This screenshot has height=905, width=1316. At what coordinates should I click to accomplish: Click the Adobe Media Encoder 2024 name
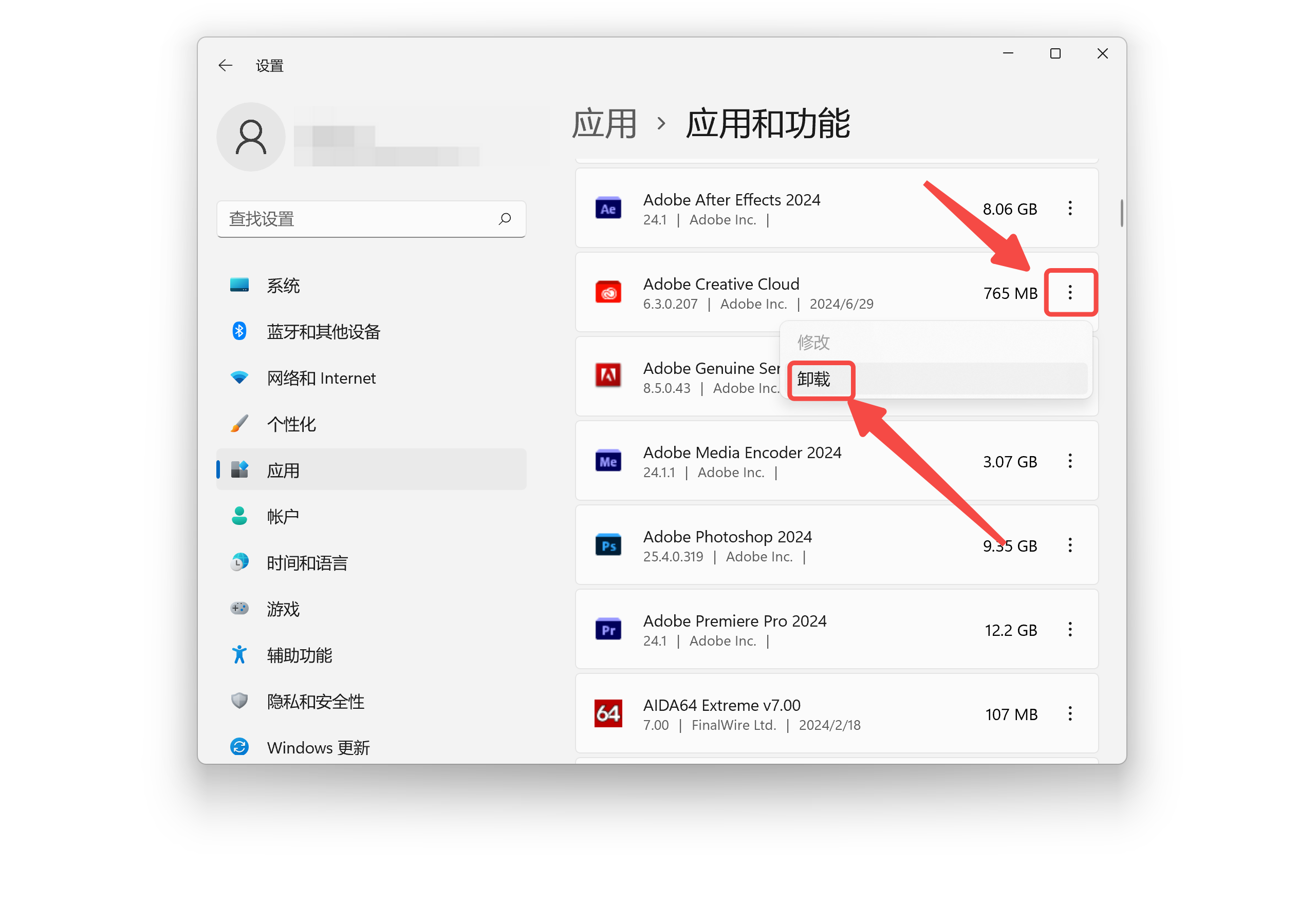coord(742,452)
